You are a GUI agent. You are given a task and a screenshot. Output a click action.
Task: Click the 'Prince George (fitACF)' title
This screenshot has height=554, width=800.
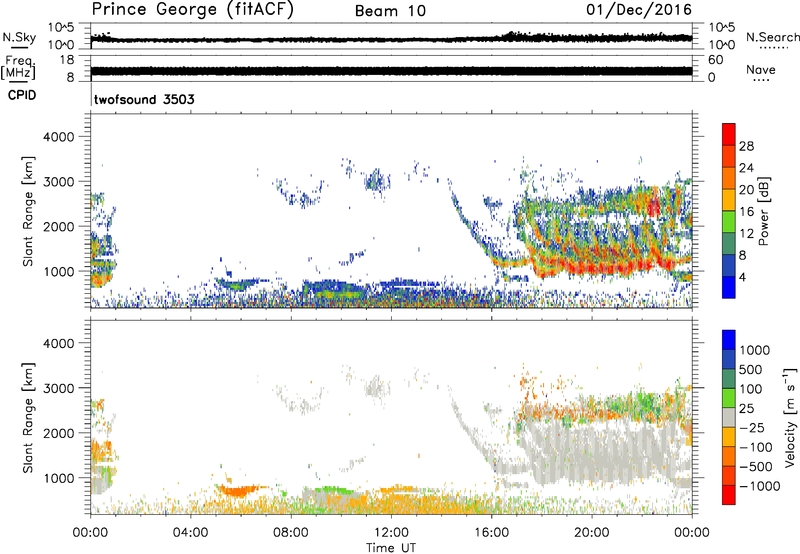(192, 9)
